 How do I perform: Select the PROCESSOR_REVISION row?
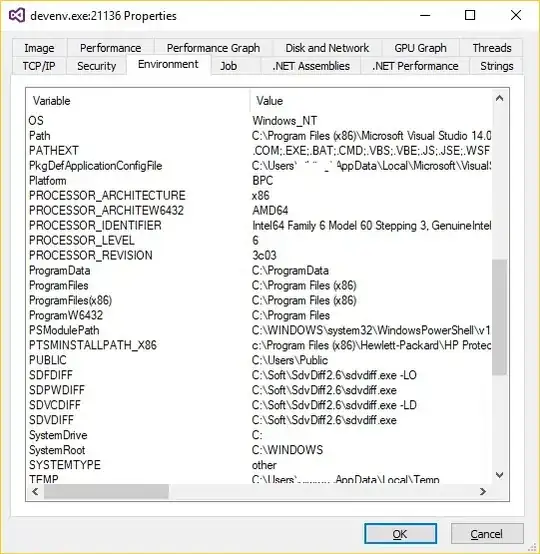click(259, 255)
